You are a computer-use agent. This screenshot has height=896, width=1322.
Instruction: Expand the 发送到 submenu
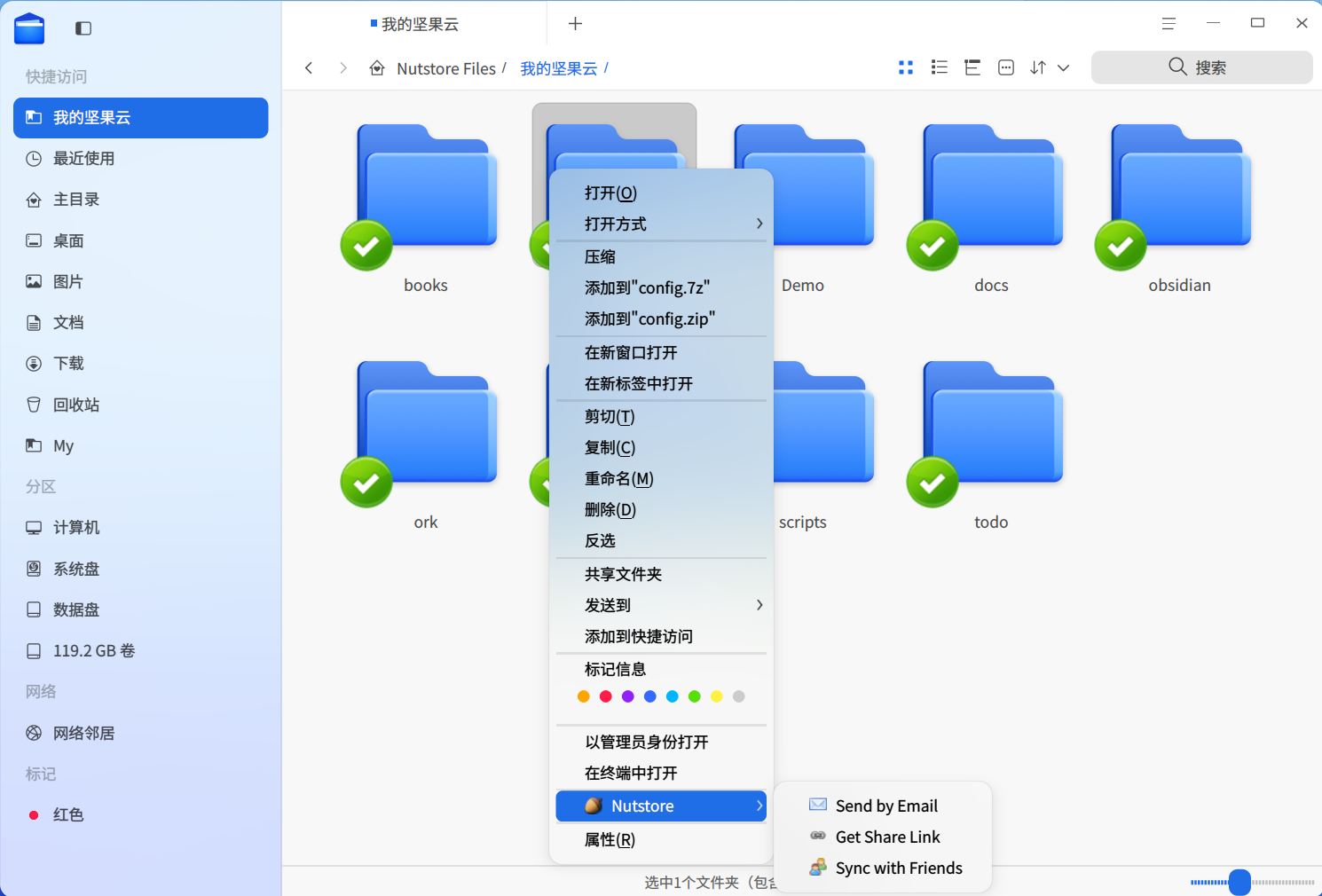tap(661, 605)
